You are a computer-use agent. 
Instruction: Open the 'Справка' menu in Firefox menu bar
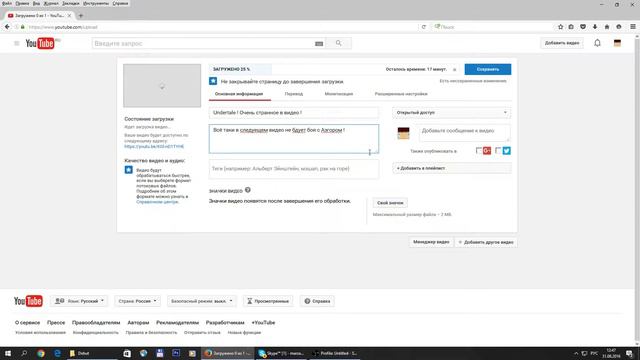[120, 3]
